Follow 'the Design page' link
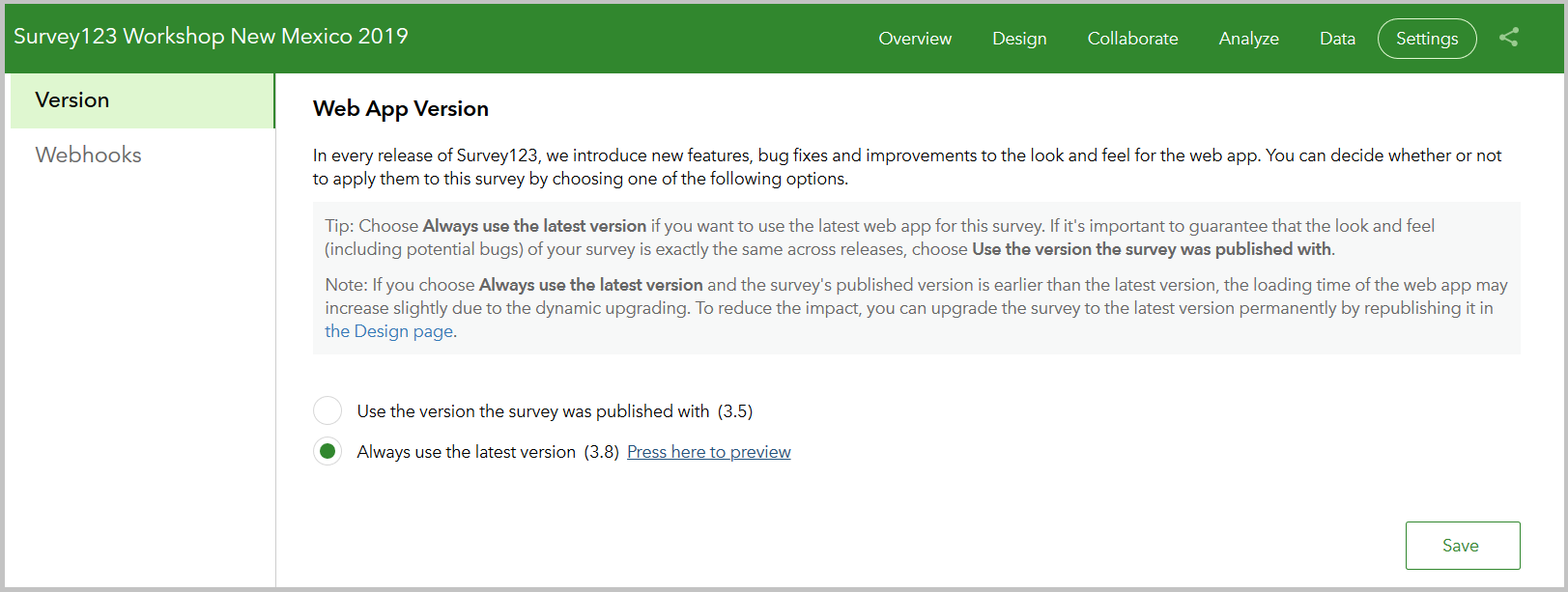Viewport: 1568px width, 592px height. 388,331
